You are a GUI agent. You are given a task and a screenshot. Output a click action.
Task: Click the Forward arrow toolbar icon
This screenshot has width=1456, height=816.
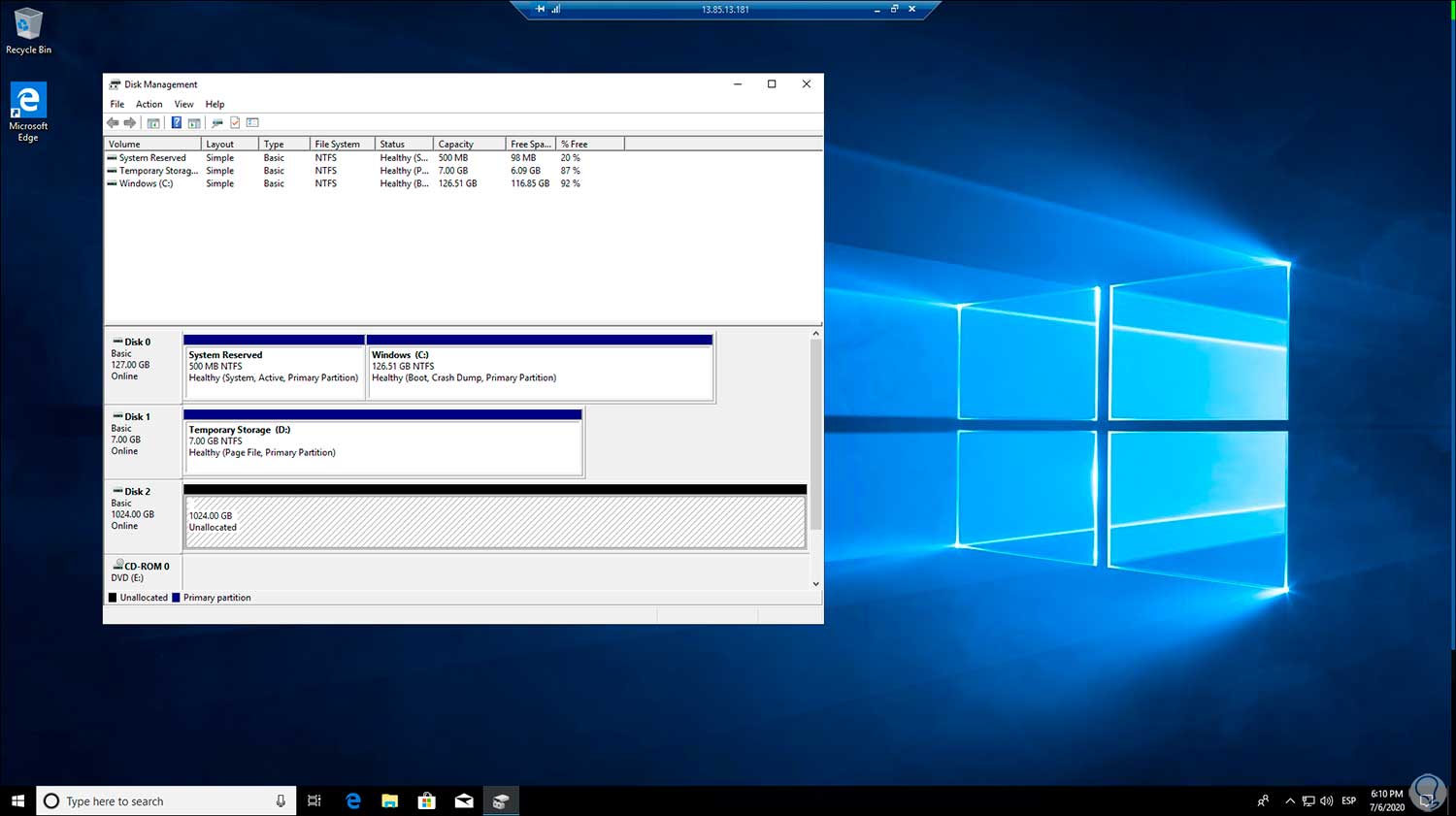[x=130, y=123]
